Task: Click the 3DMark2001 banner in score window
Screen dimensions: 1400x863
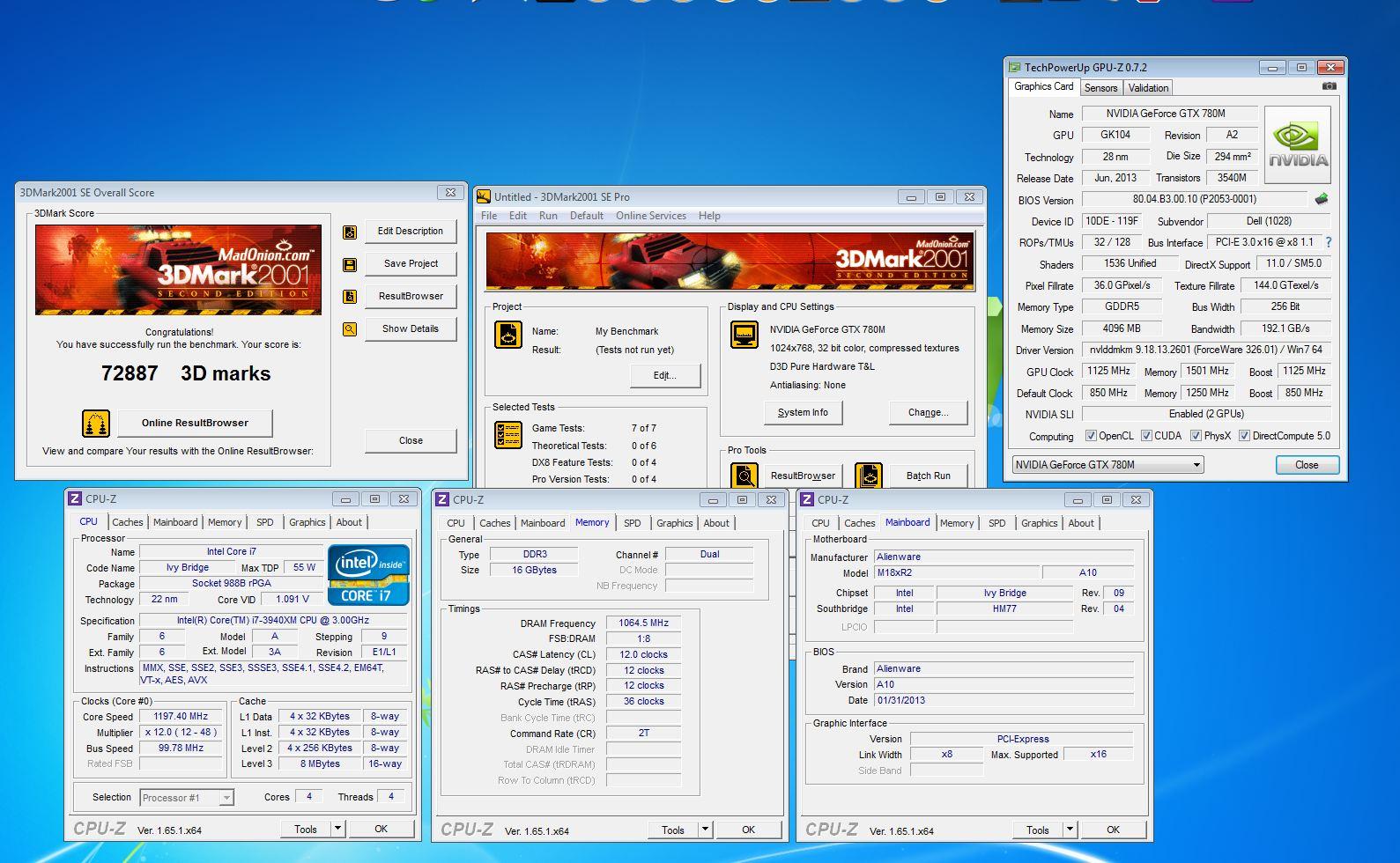Action: (x=178, y=269)
